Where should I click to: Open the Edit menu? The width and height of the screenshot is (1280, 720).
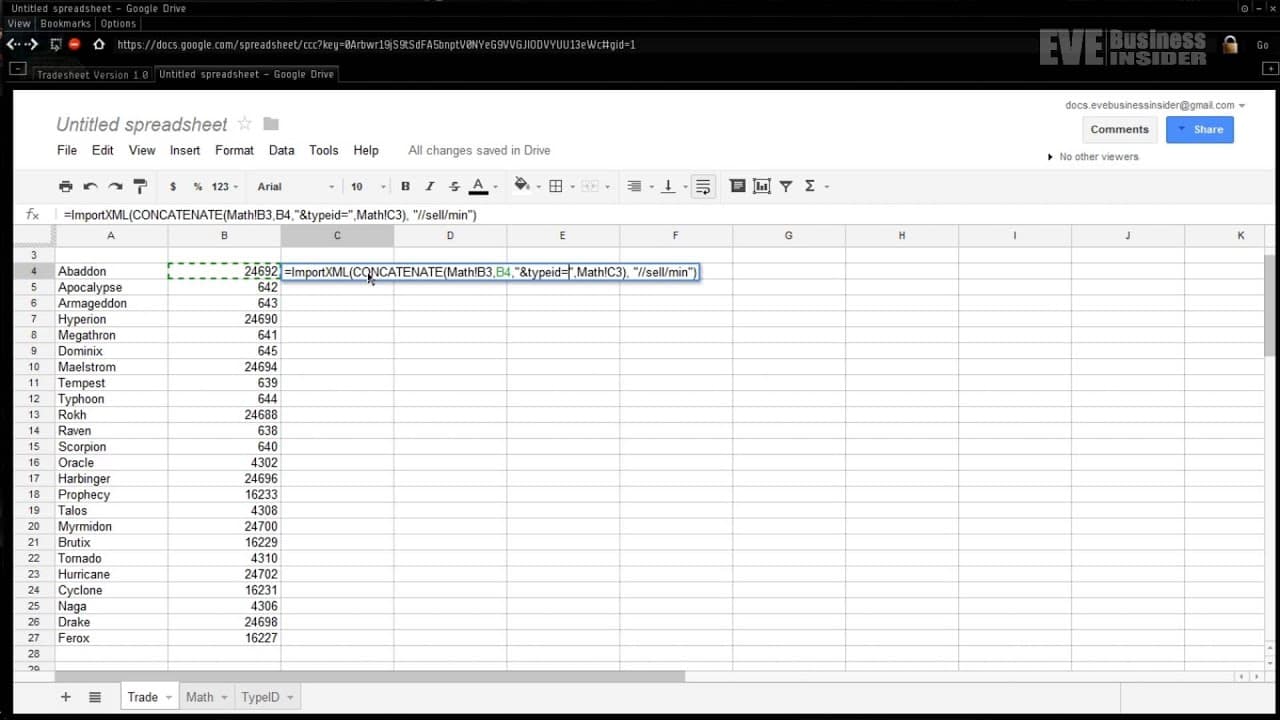click(103, 150)
